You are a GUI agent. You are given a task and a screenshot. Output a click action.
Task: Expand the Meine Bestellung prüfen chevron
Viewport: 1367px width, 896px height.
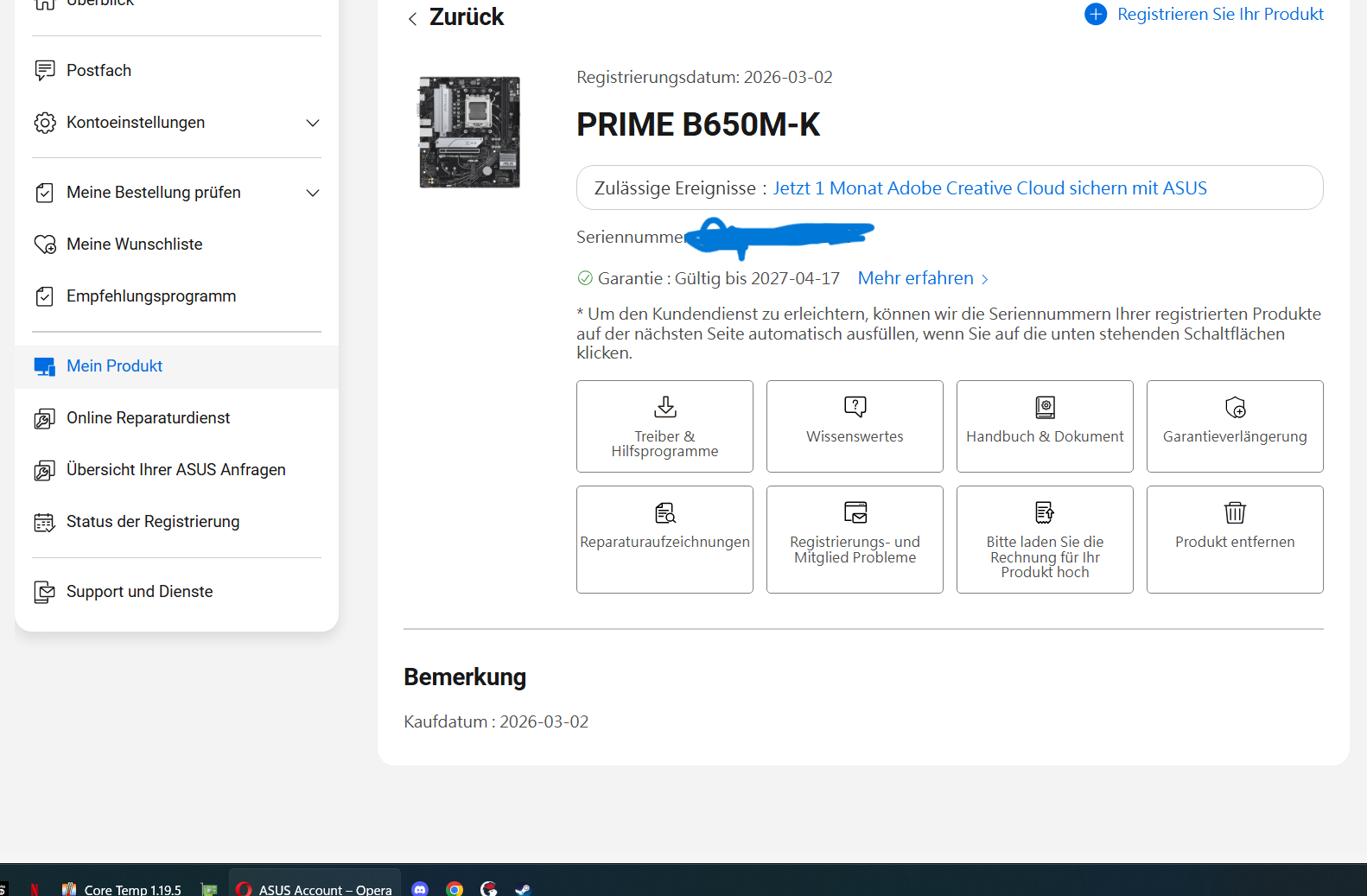tap(313, 193)
